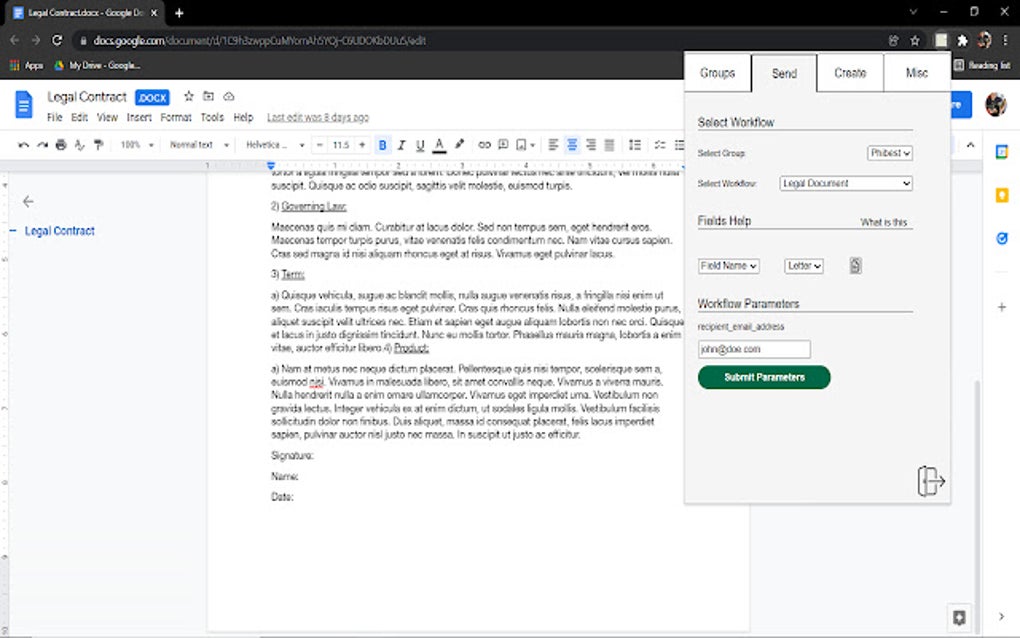The height and width of the screenshot is (638, 1020).
Task: Open the text color picker
Action: point(440,144)
